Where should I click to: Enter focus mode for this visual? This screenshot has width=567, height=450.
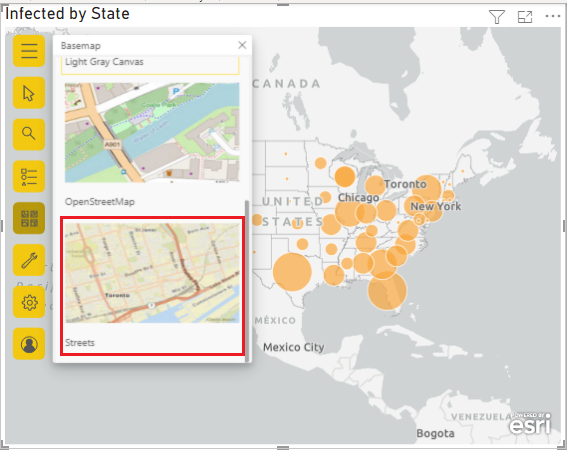pyautogui.click(x=525, y=17)
